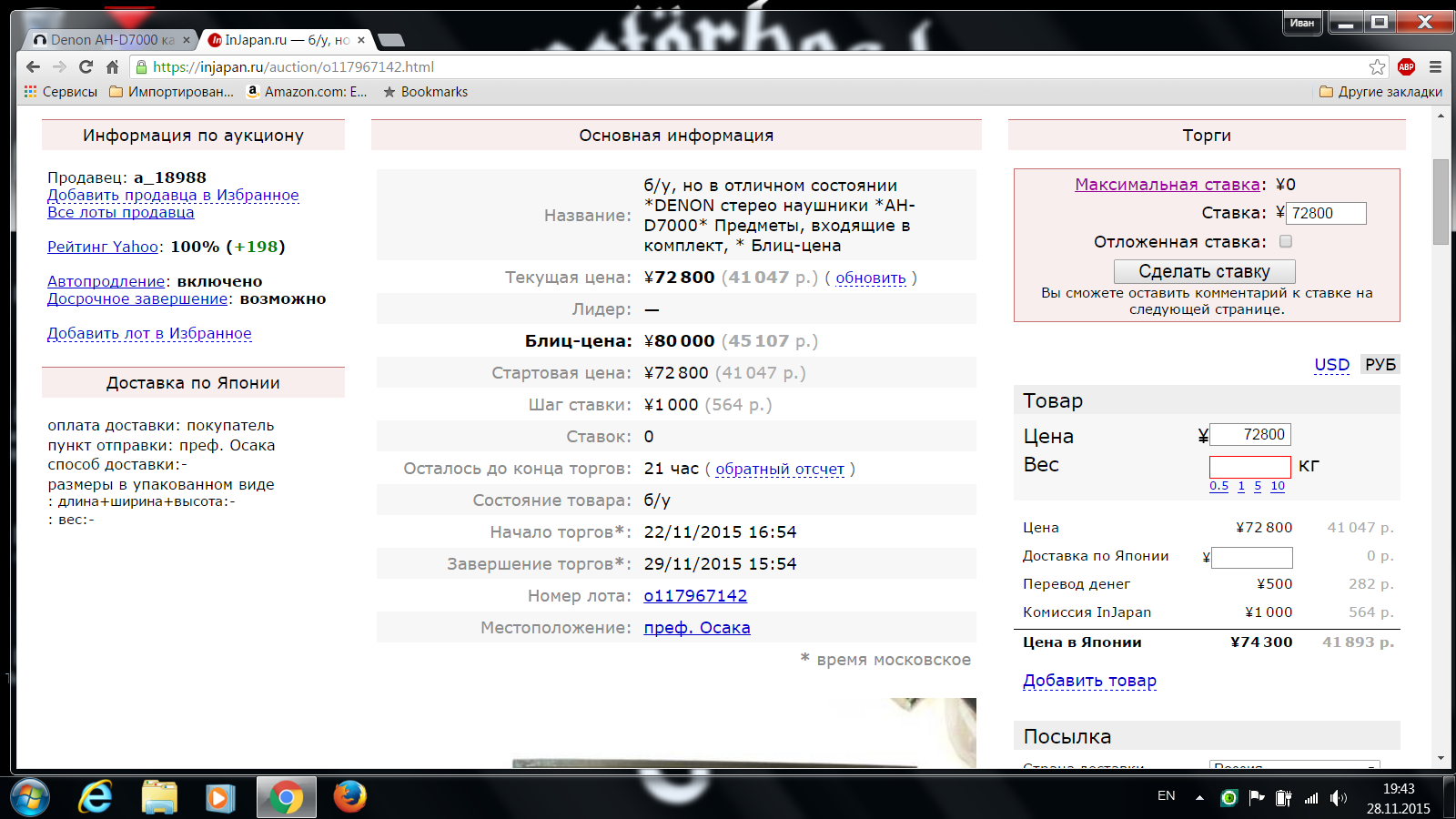Enable the Отложенная ставка checkbox
This screenshot has height=819, width=1456.
click(1286, 241)
